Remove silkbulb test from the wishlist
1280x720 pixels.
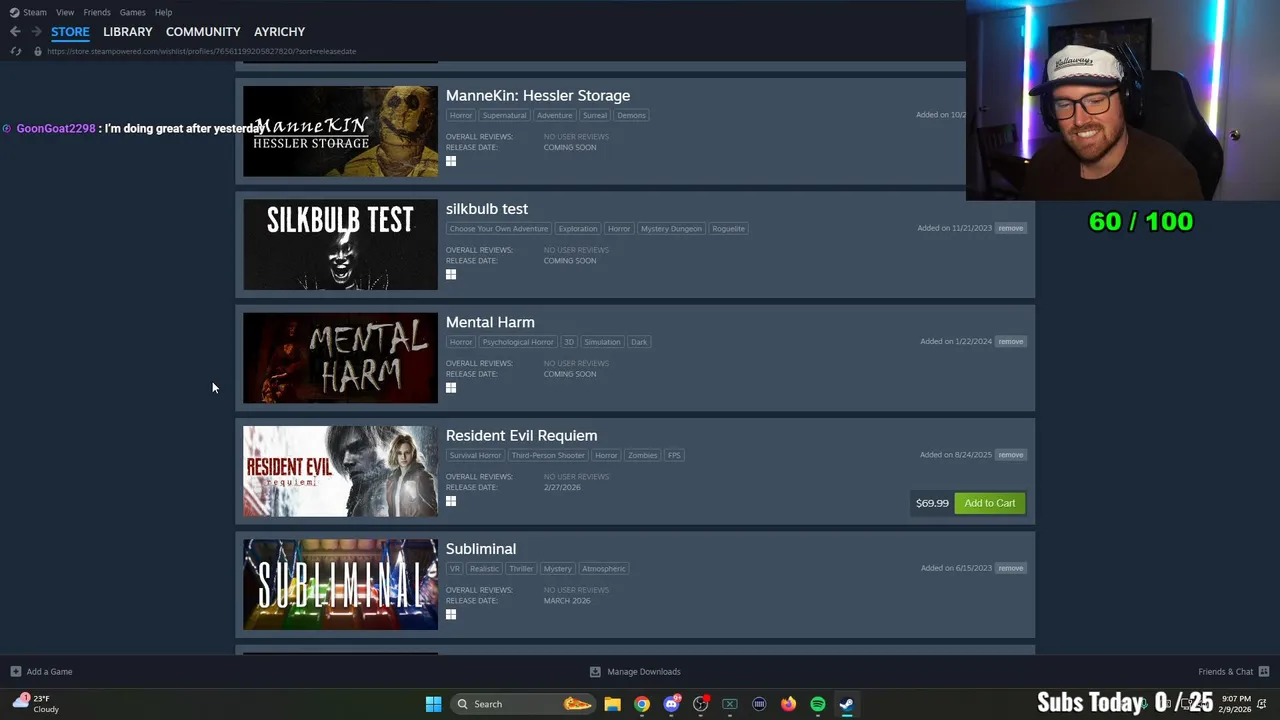1010,228
